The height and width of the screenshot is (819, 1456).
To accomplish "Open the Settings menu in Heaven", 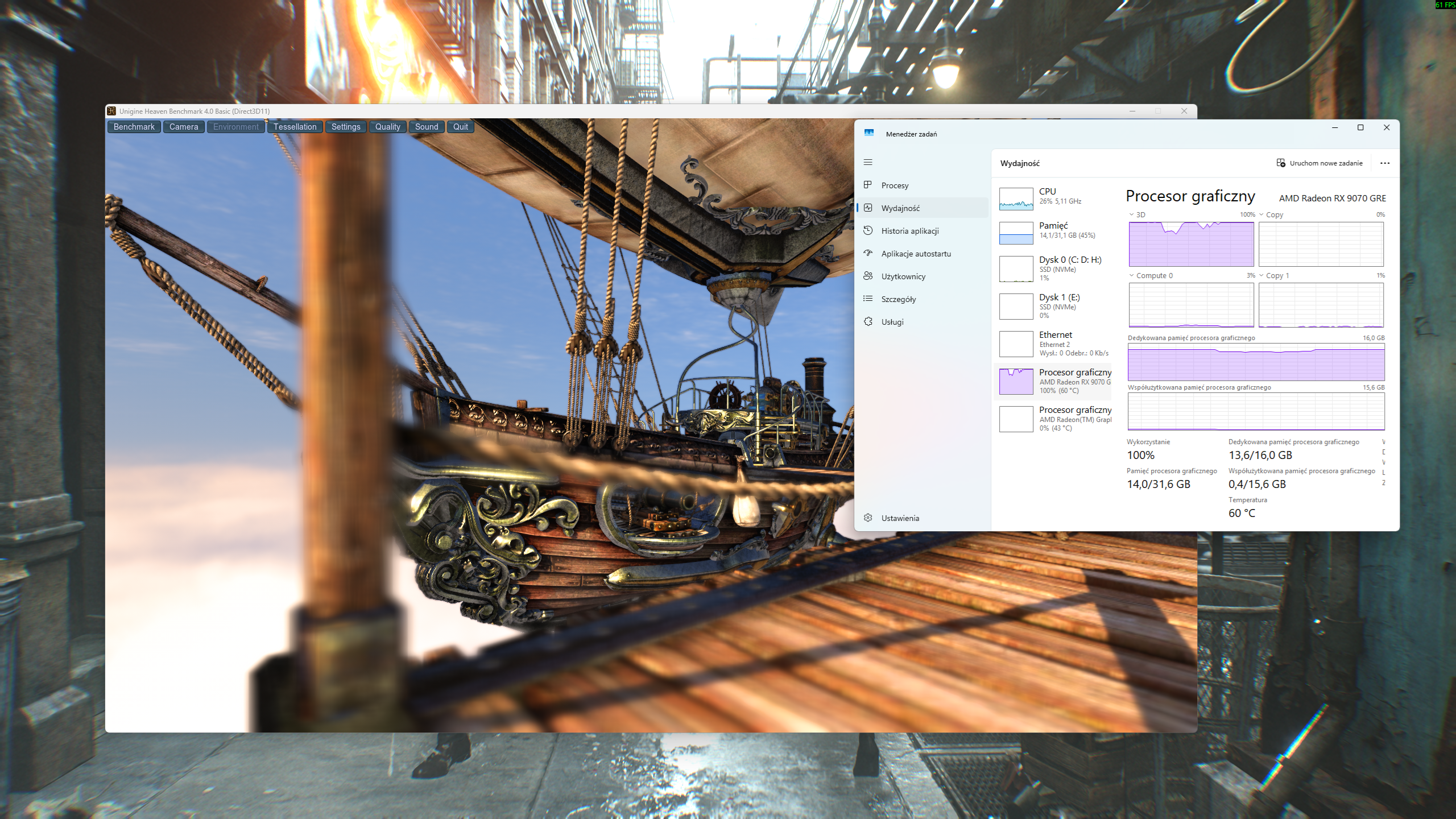I will pos(346,127).
